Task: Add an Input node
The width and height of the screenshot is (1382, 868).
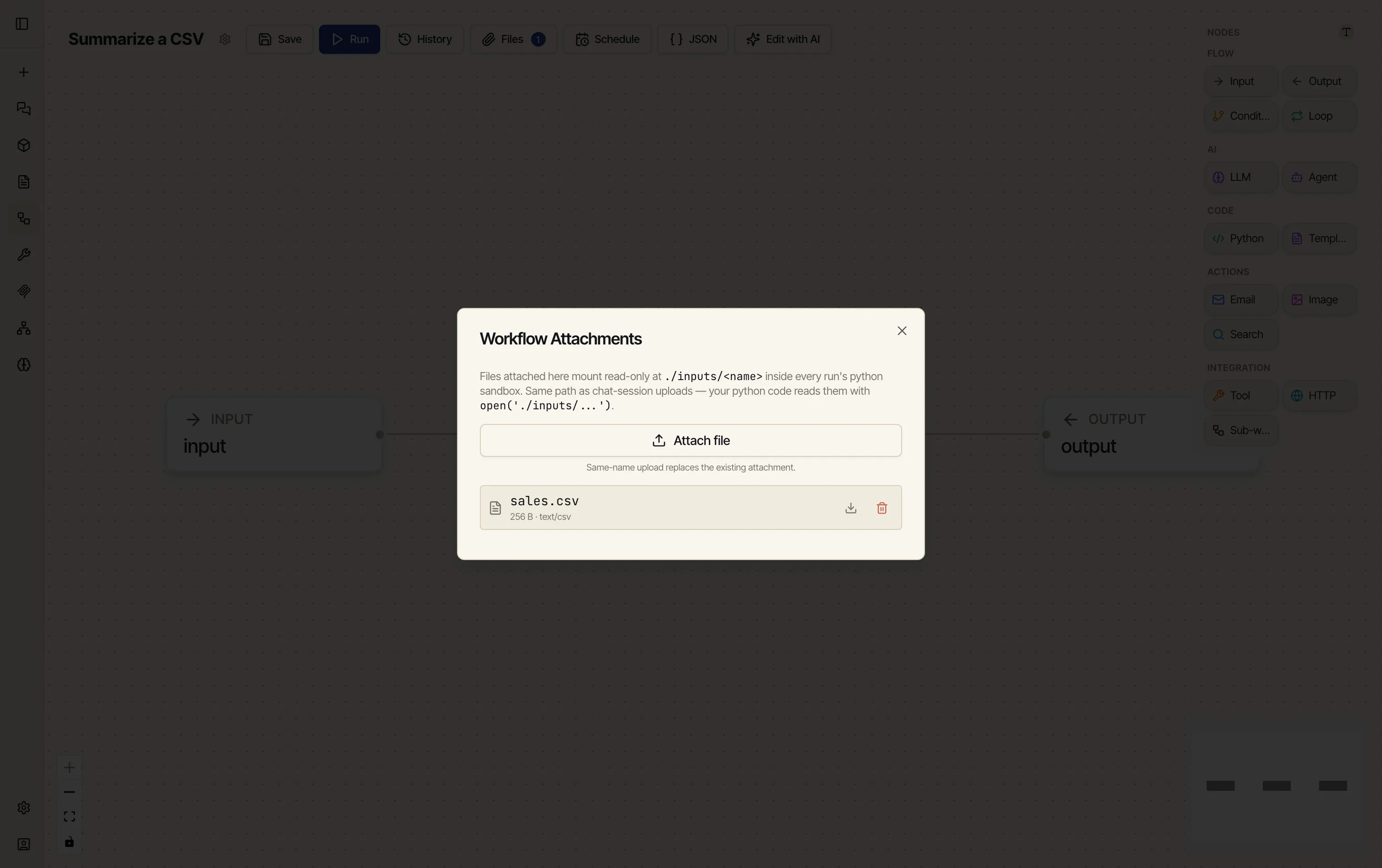Action: tap(1241, 81)
